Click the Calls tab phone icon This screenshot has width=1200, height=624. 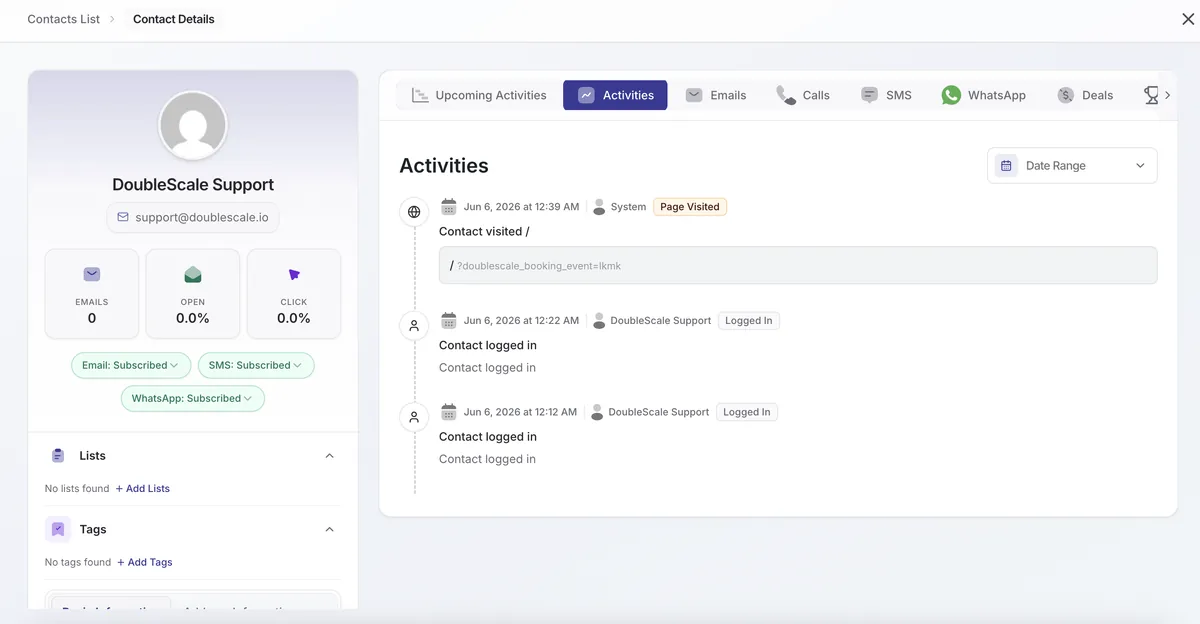tap(786, 95)
